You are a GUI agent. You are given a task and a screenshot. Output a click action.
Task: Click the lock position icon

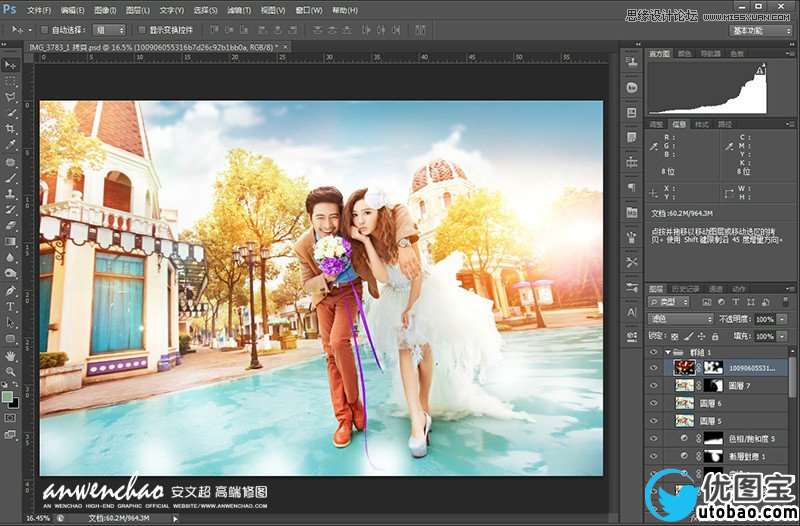click(702, 336)
